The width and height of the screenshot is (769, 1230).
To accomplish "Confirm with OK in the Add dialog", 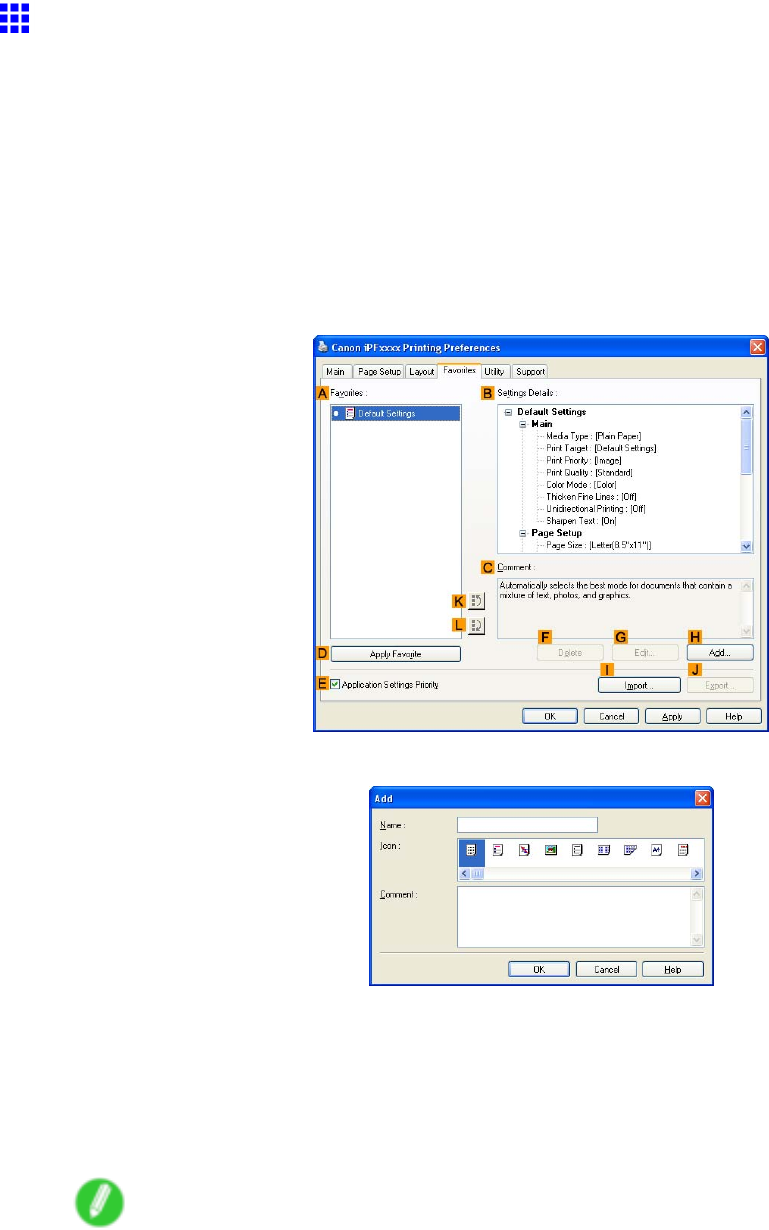I will 539,969.
